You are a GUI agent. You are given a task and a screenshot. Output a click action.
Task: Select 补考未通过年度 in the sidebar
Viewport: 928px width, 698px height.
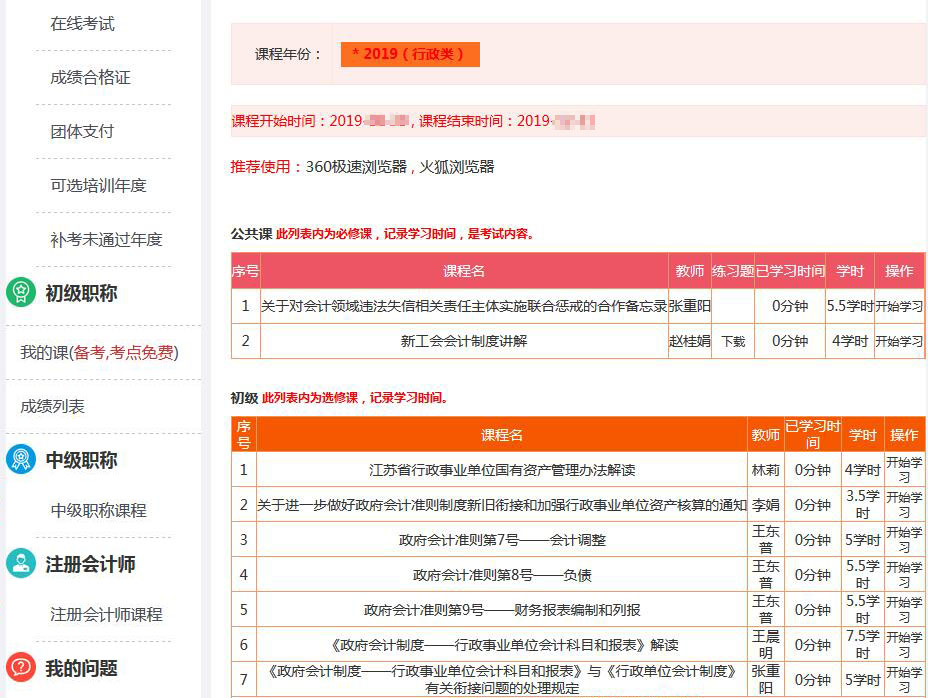[x=106, y=239]
